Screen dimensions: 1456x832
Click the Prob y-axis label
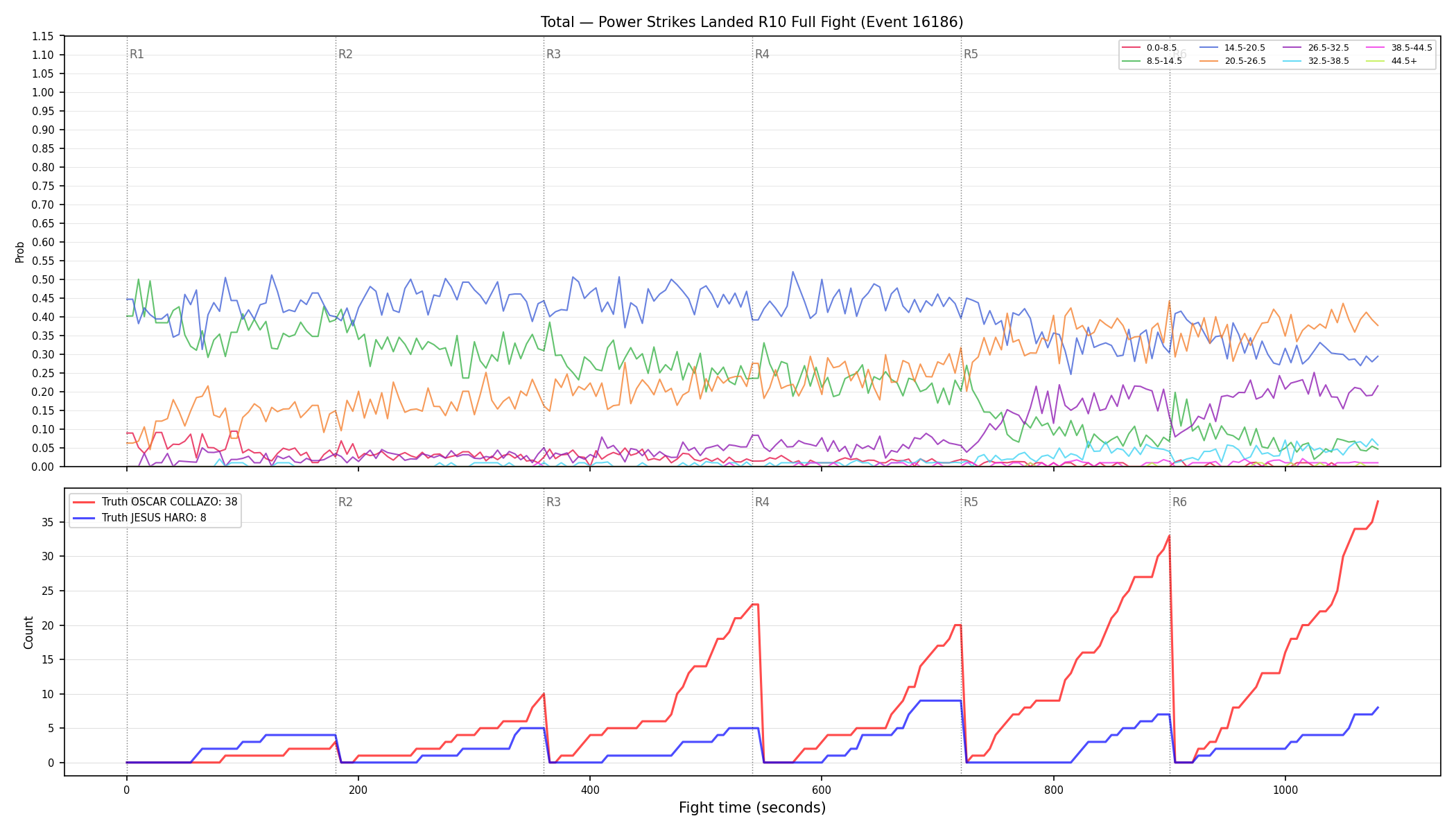tap(19, 252)
